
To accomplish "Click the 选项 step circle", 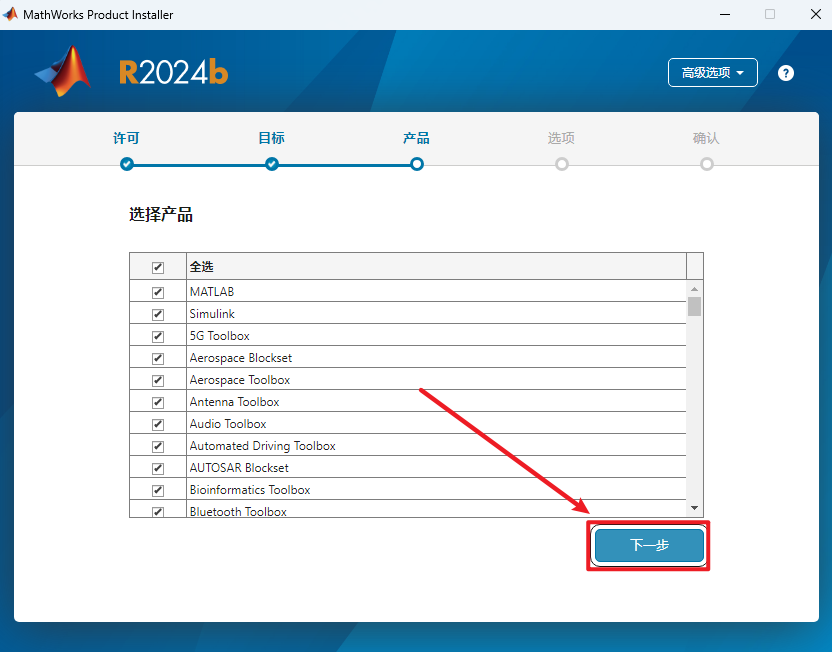I will click(x=561, y=164).
